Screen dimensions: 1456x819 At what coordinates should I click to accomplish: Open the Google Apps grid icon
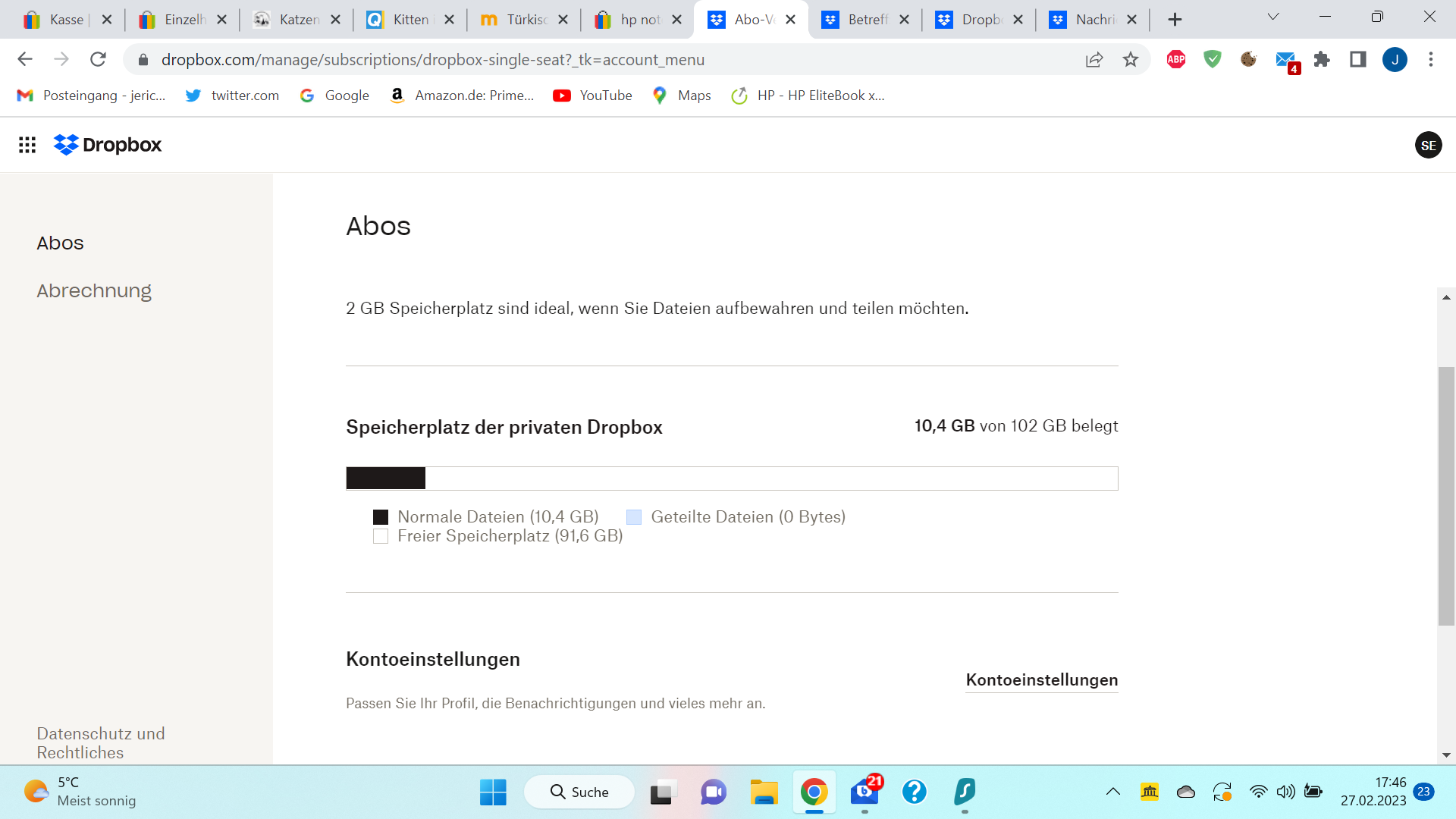pyautogui.click(x=27, y=145)
